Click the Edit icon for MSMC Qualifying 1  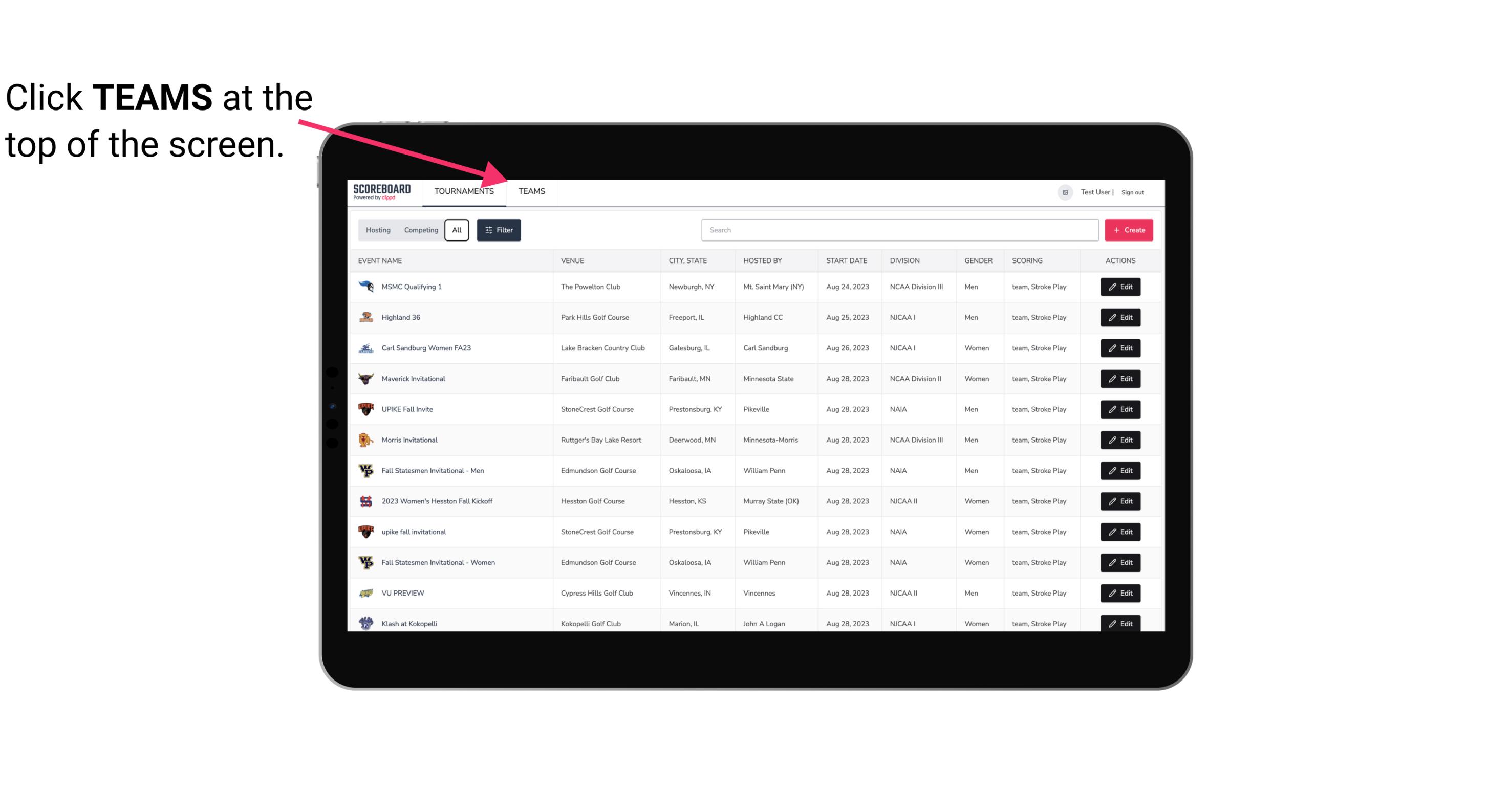coord(1120,287)
